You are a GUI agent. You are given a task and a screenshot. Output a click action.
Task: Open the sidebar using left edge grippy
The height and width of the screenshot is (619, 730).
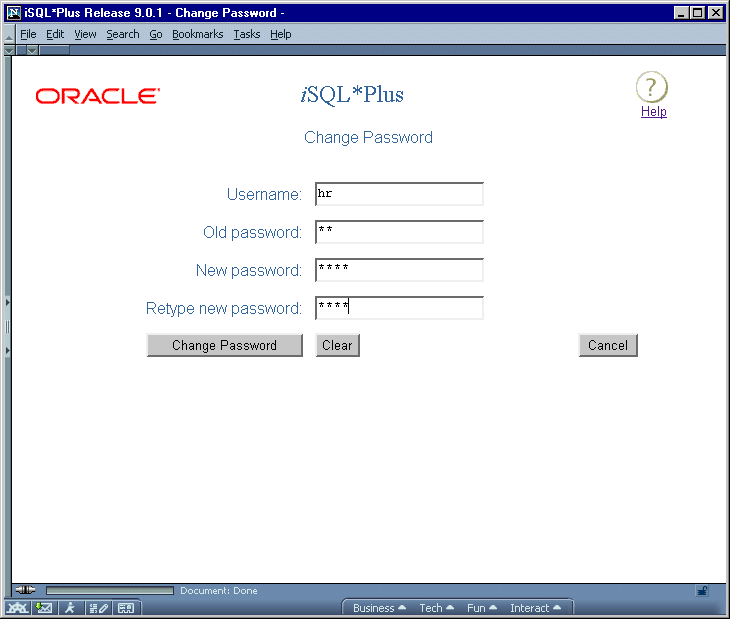(7, 326)
